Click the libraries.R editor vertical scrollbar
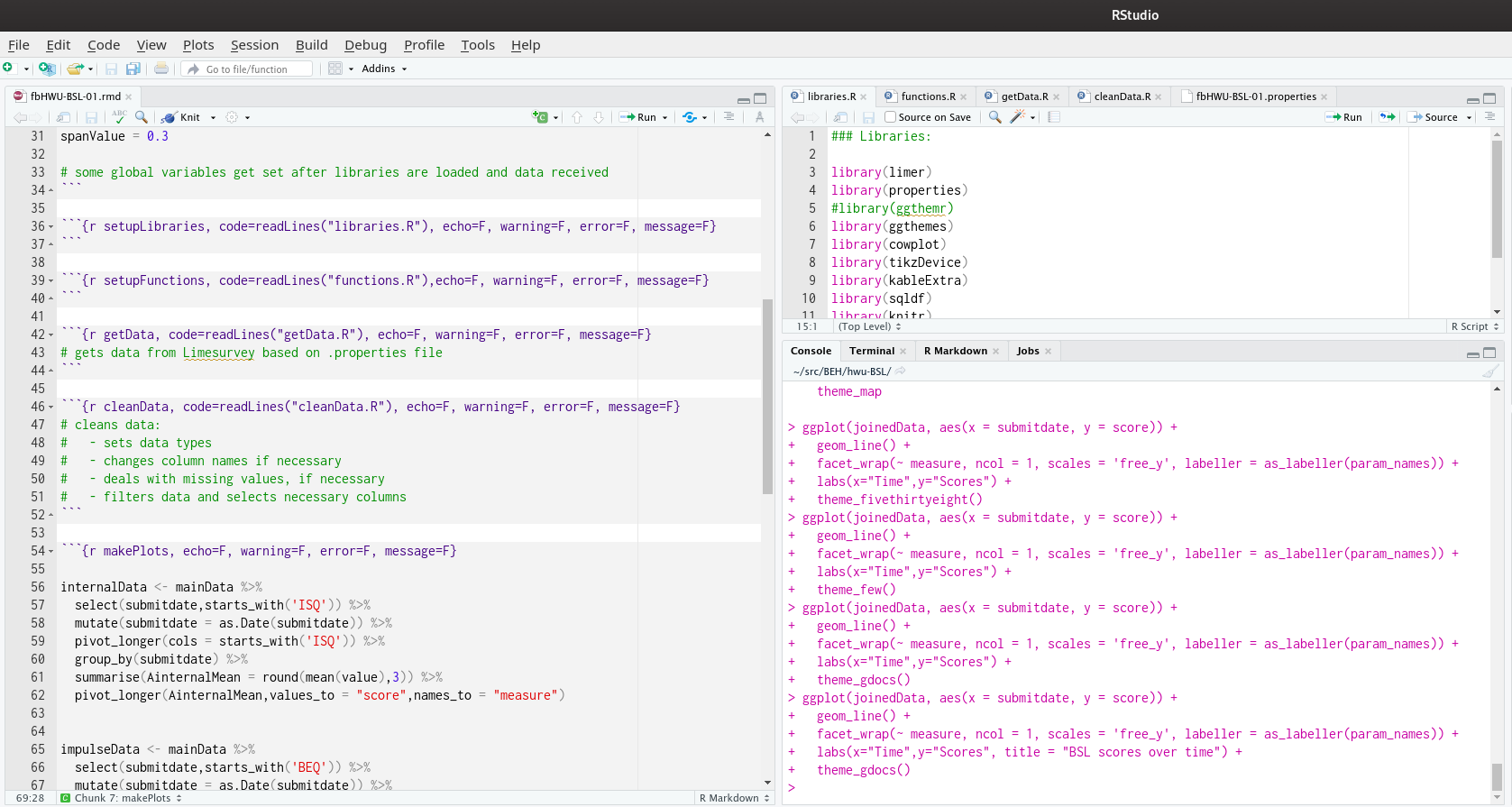The image size is (1512, 807). click(x=1497, y=198)
